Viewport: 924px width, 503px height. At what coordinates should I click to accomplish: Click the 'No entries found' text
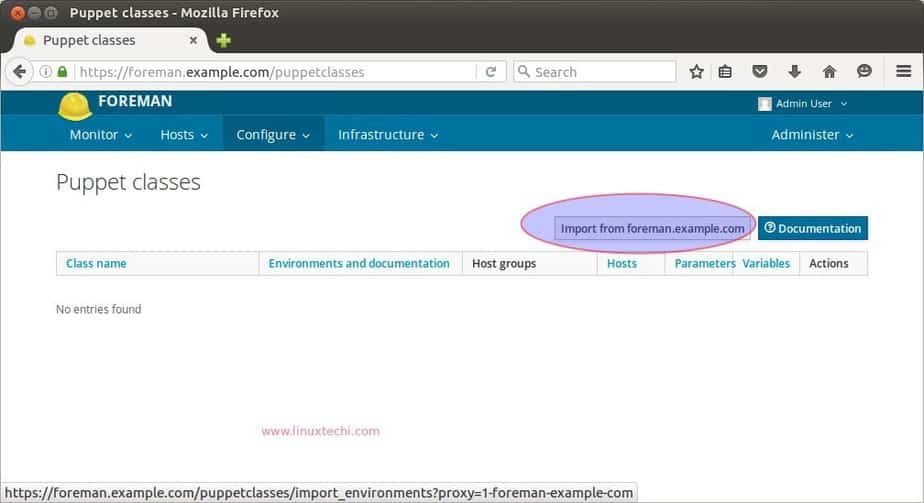tap(98, 309)
